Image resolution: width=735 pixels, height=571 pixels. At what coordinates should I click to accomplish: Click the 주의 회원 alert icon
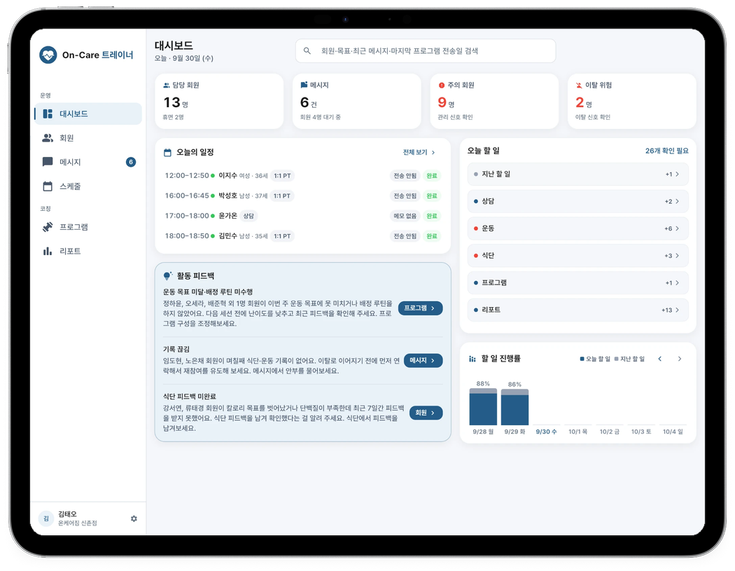[x=441, y=85]
